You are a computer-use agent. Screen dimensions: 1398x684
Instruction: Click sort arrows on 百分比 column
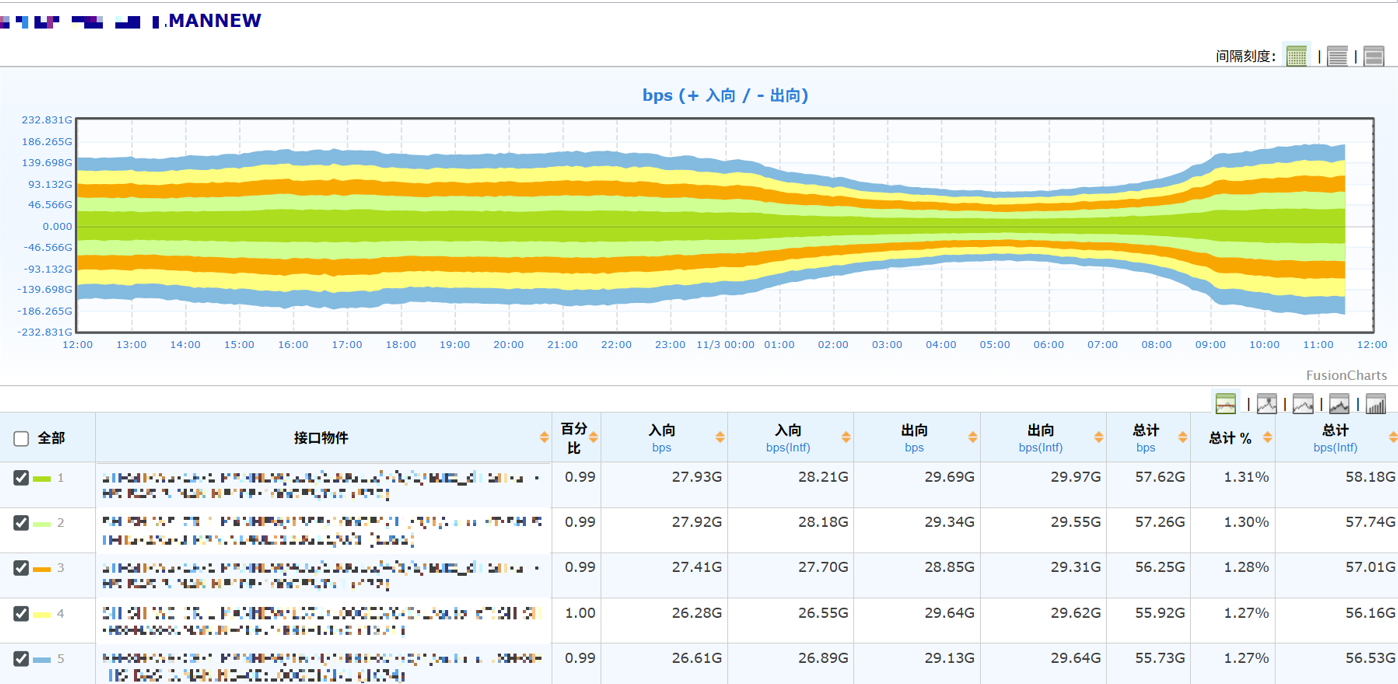pos(593,438)
